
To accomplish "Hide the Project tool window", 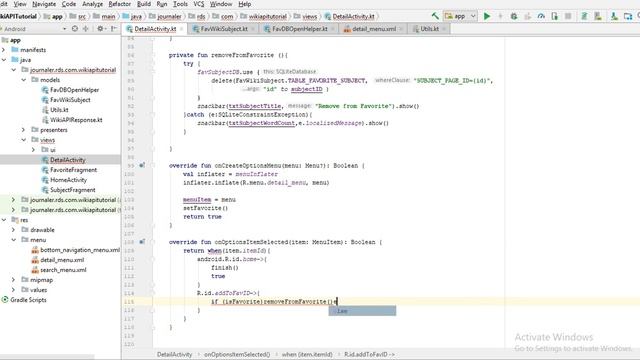I will 114,29.
